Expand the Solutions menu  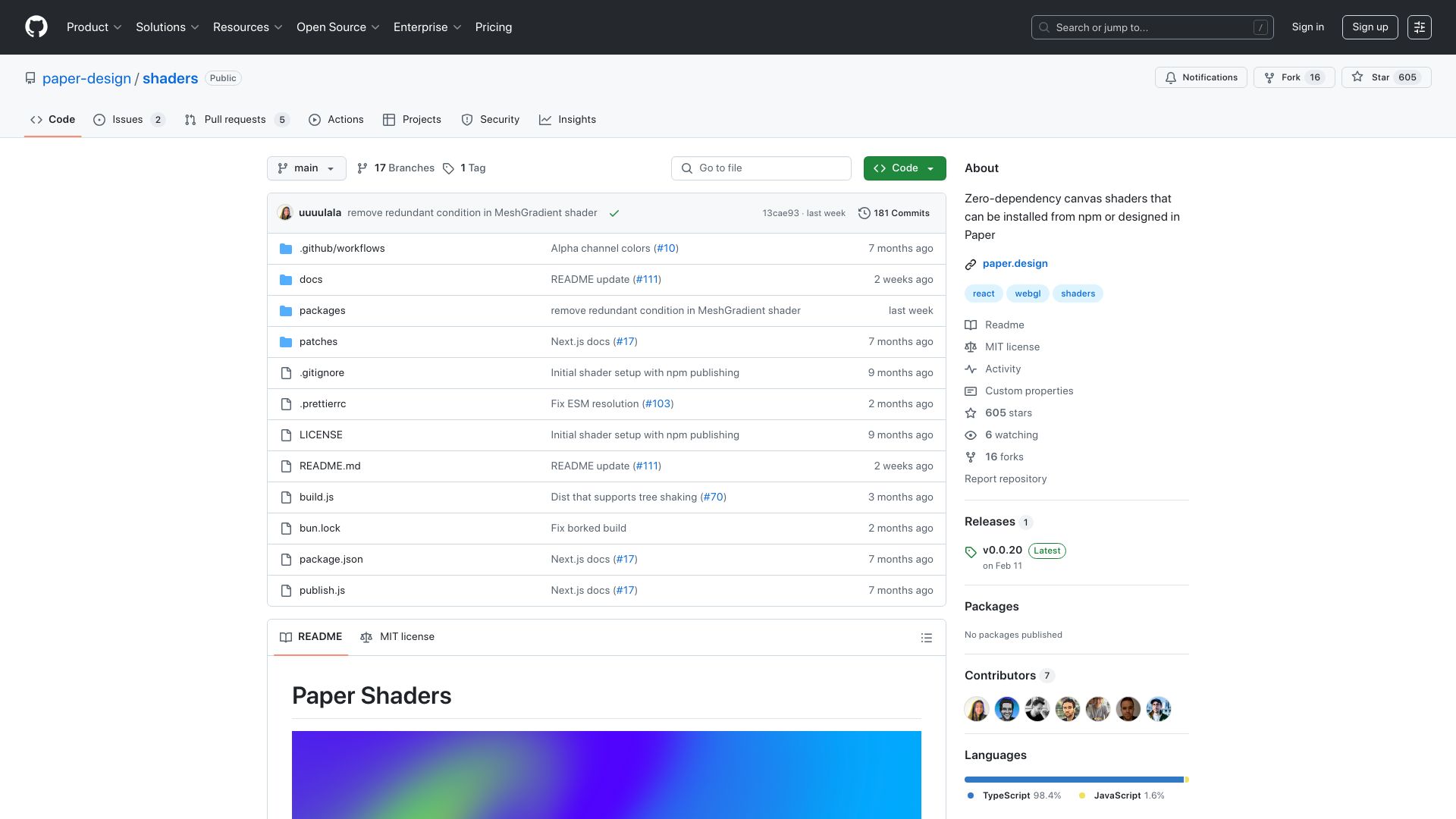point(168,27)
